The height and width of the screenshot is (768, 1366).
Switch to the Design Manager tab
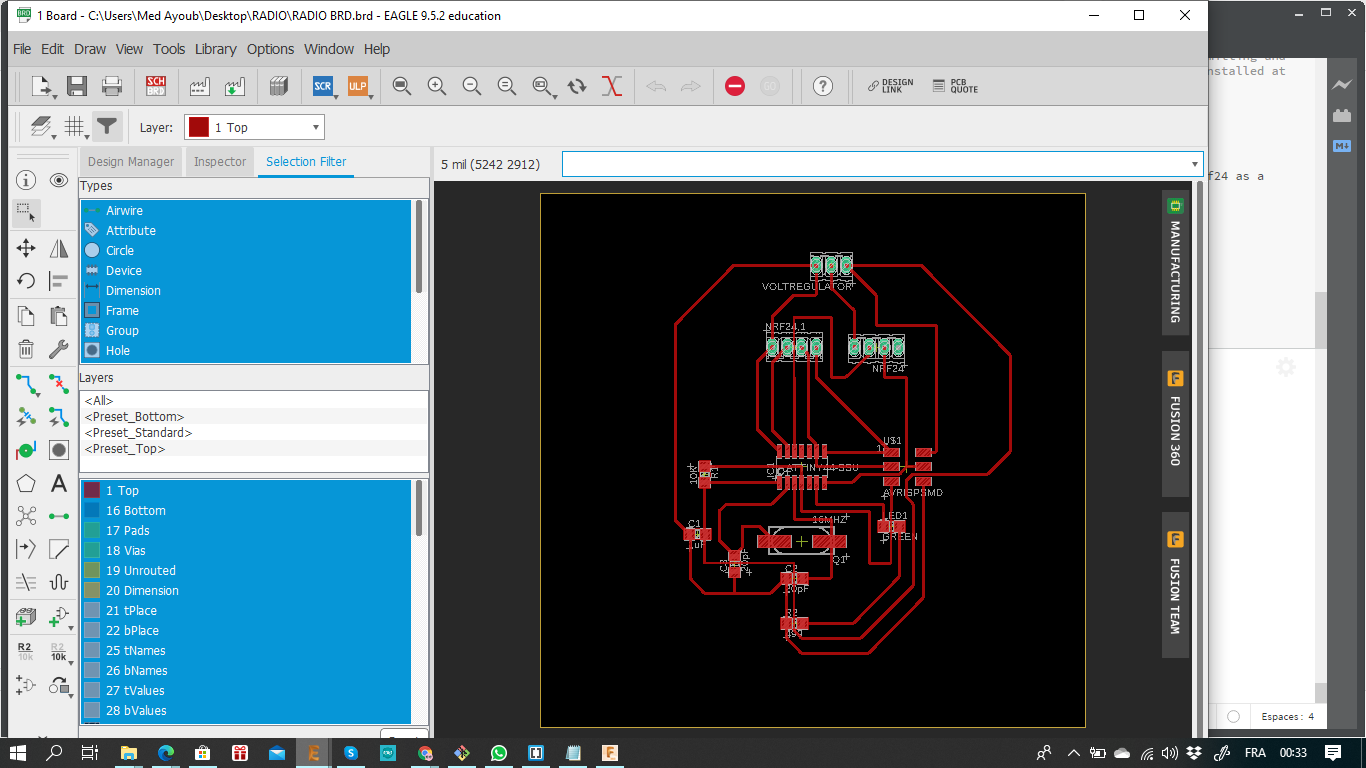(x=131, y=162)
